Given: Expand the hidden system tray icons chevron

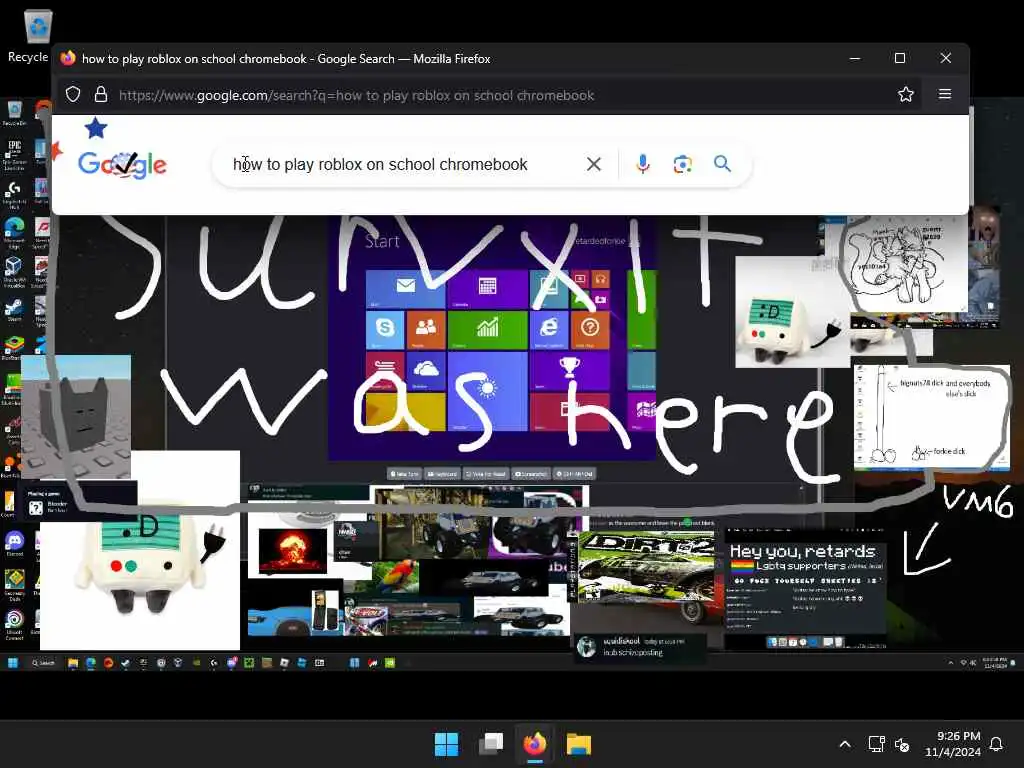Looking at the screenshot, I should 844,744.
